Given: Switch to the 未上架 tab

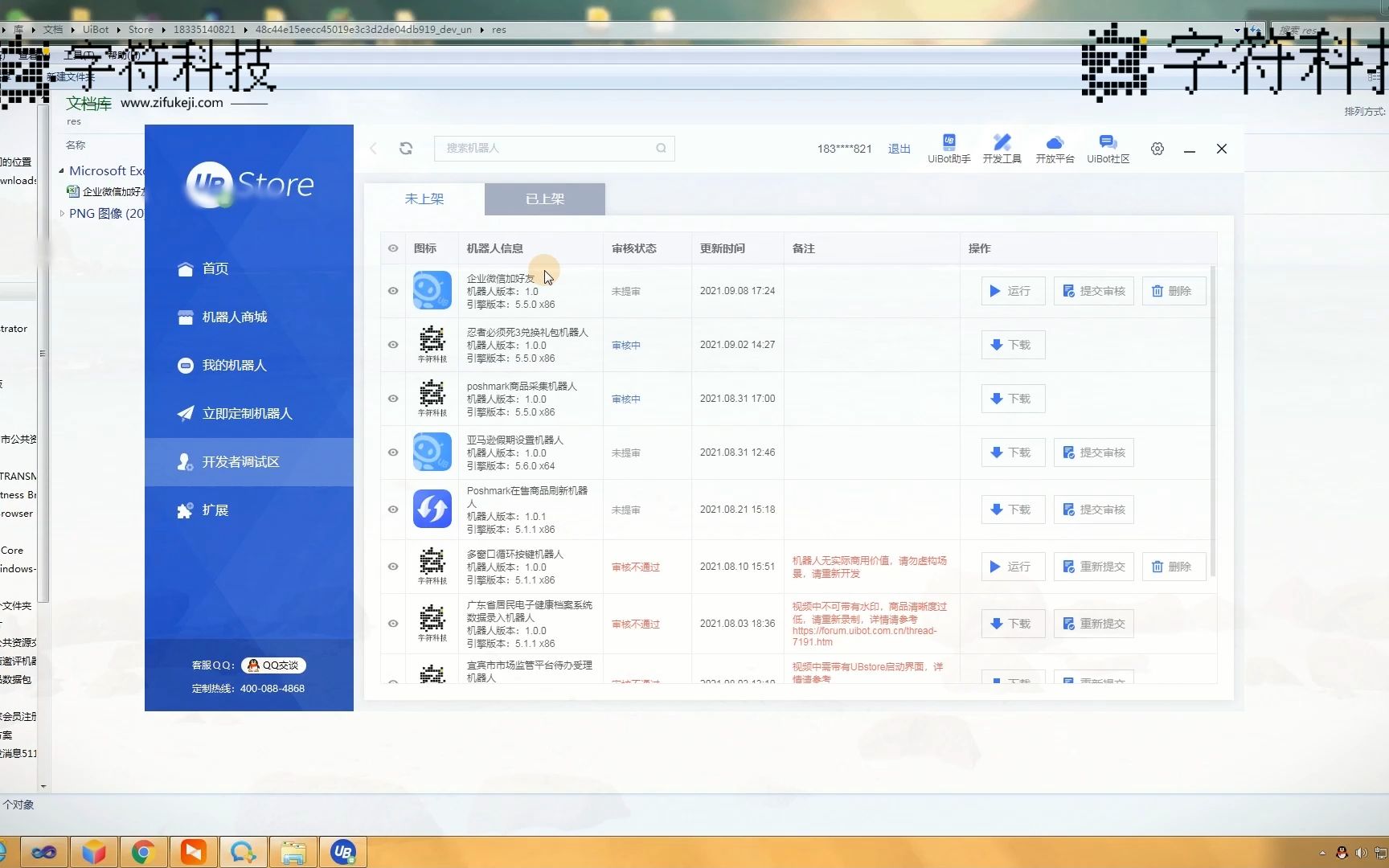Looking at the screenshot, I should point(424,199).
